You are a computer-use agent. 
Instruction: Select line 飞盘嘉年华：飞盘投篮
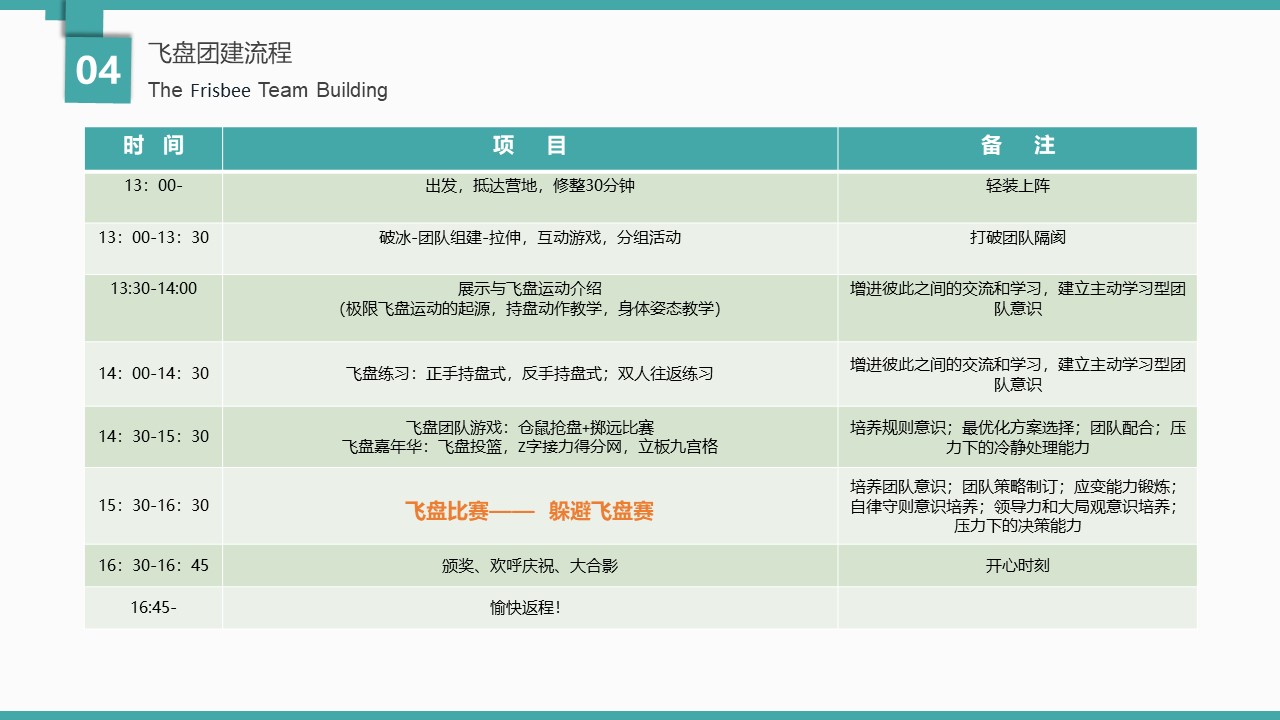(x=530, y=446)
